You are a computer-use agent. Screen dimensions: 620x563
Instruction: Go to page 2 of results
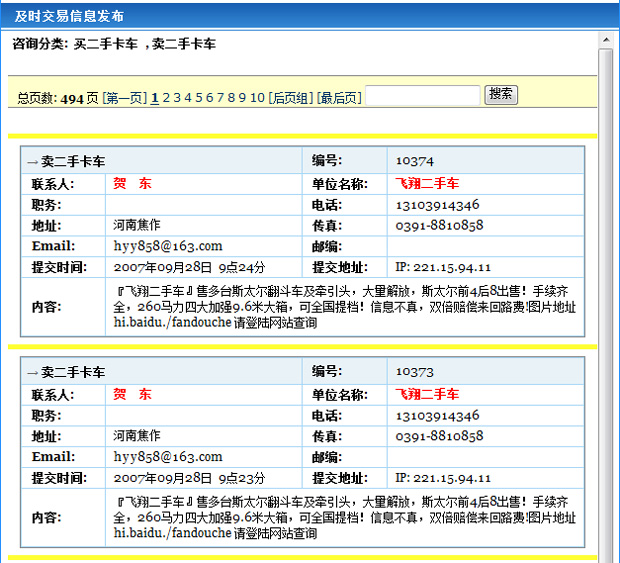[x=167, y=98]
